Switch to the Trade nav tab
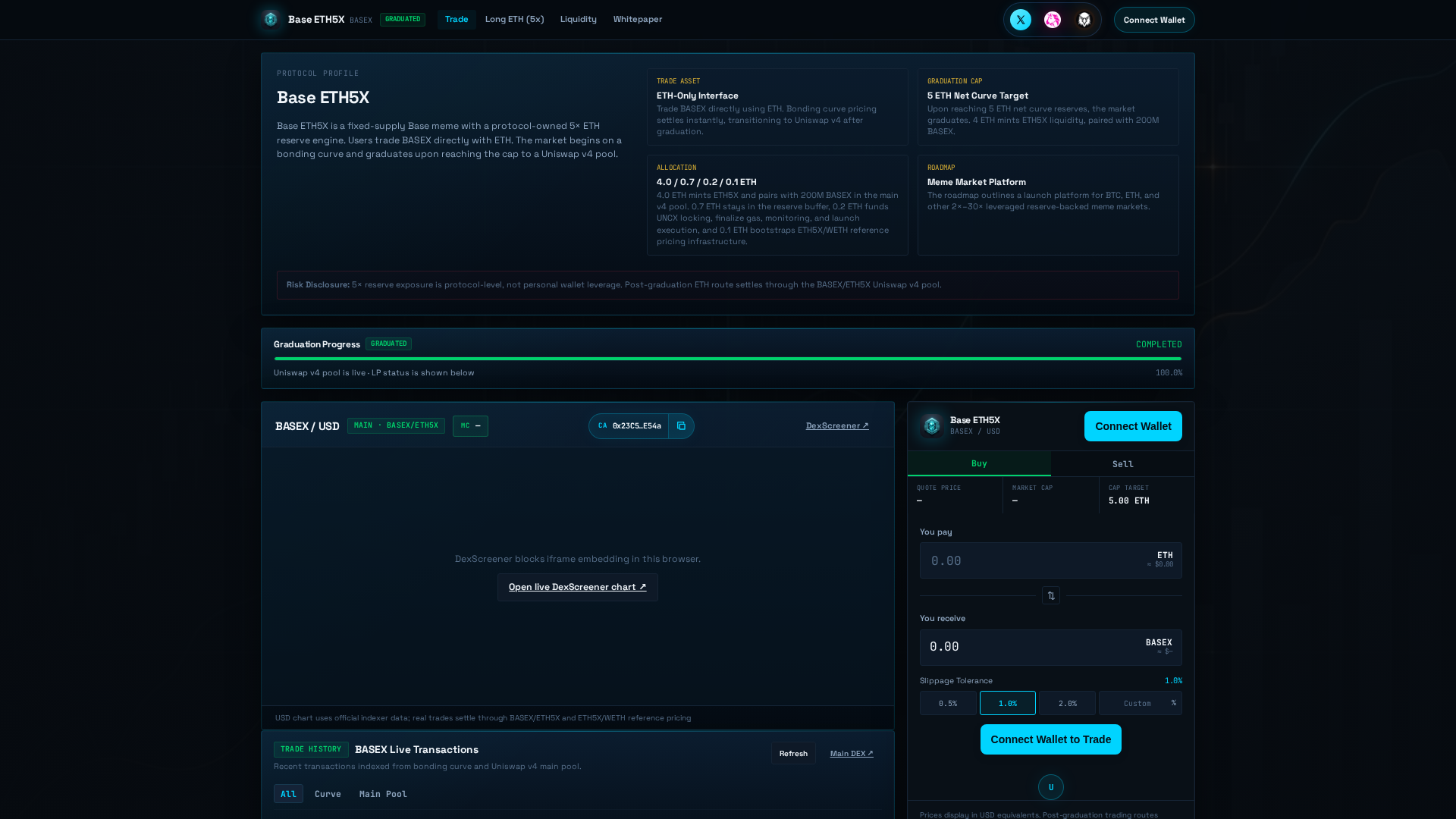The height and width of the screenshot is (819, 1456). 457,20
